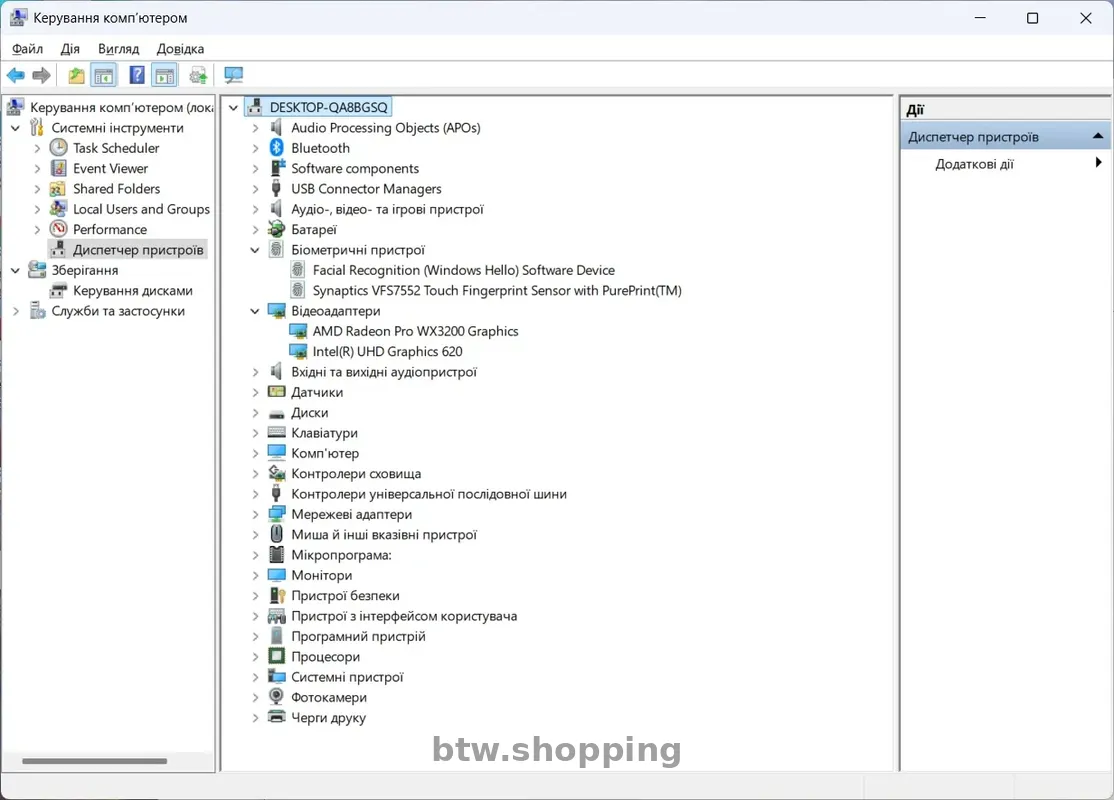Open the Файл menu
Image resolution: width=1114 pixels, height=800 pixels.
27,48
